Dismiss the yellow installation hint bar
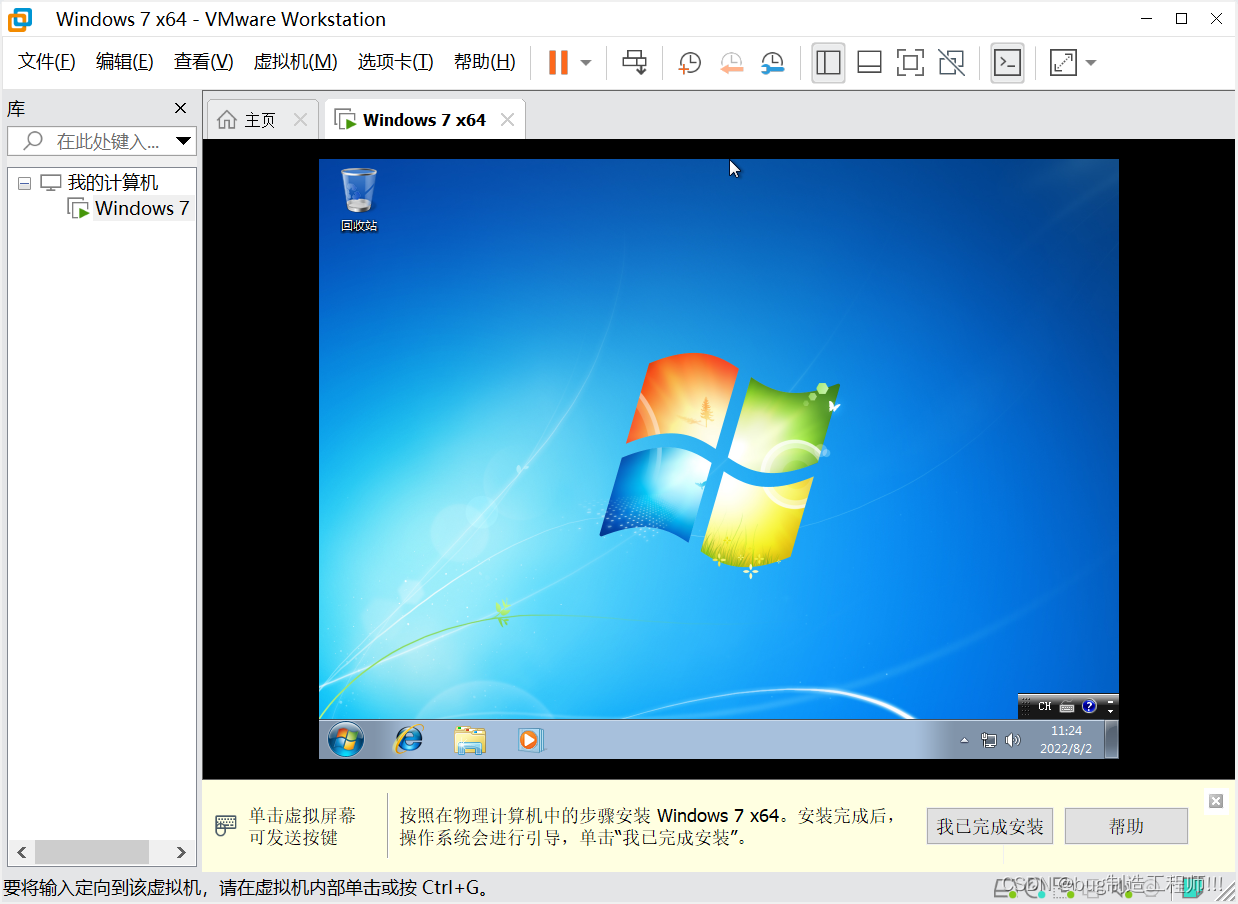The height and width of the screenshot is (904, 1238). tap(1215, 801)
